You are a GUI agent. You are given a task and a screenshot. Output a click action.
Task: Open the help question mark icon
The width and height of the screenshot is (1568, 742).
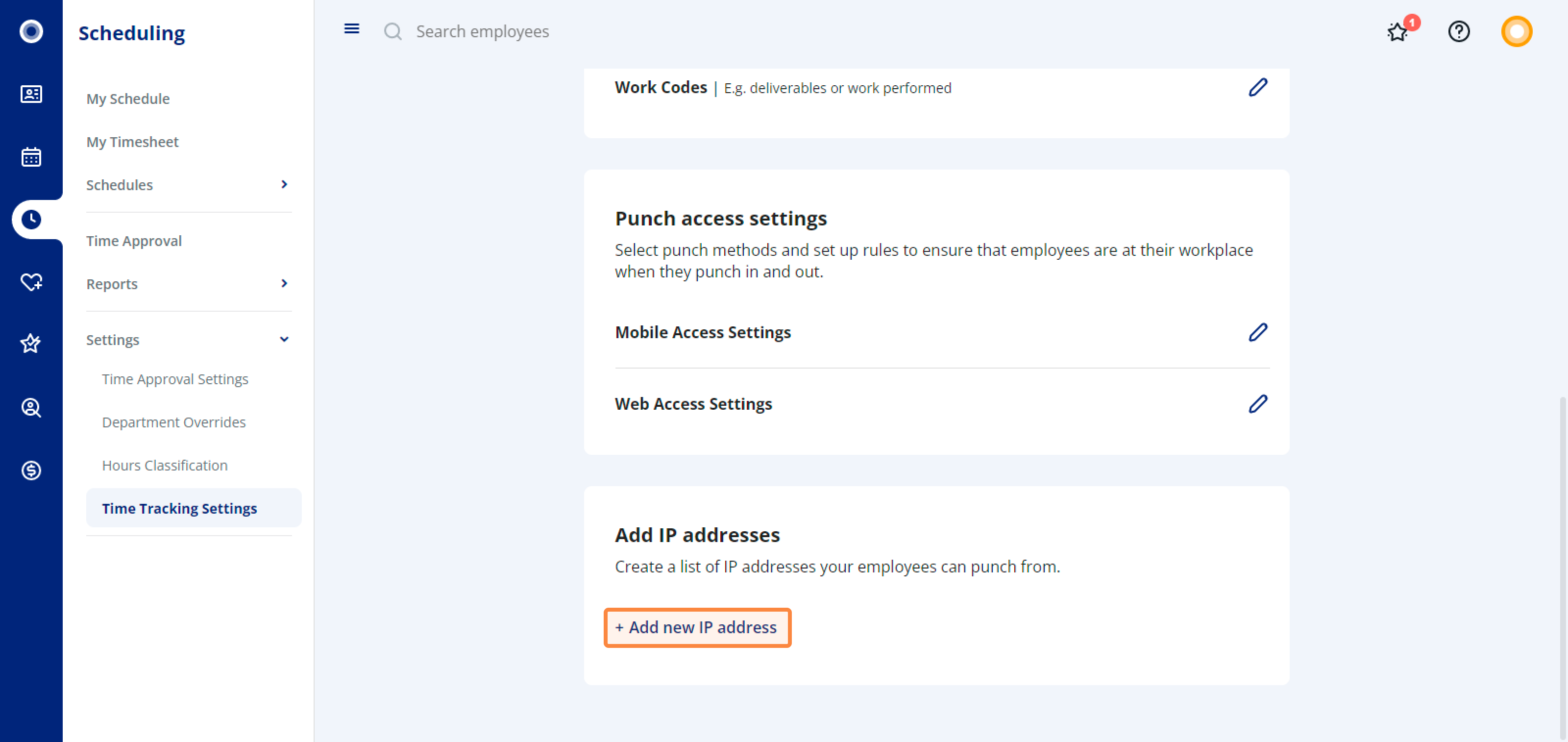coord(1458,31)
